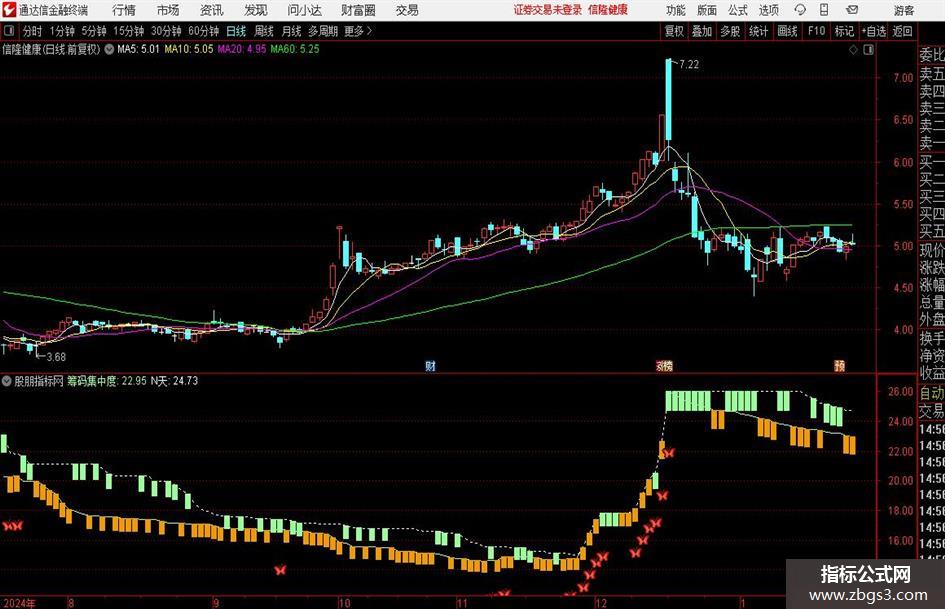Viewport: 945px width, 609px height.
Task: Click the 返回 back button
Action: click(x=902, y=31)
